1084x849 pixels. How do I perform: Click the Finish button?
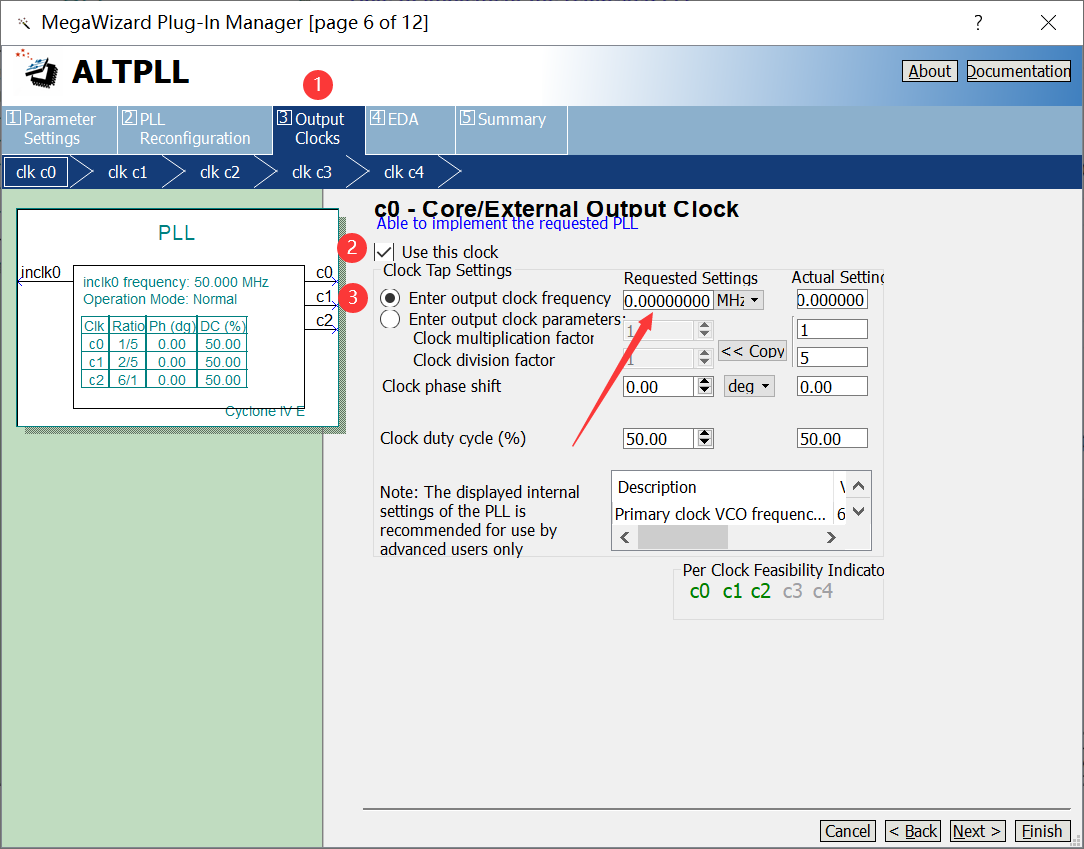(x=1042, y=831)
